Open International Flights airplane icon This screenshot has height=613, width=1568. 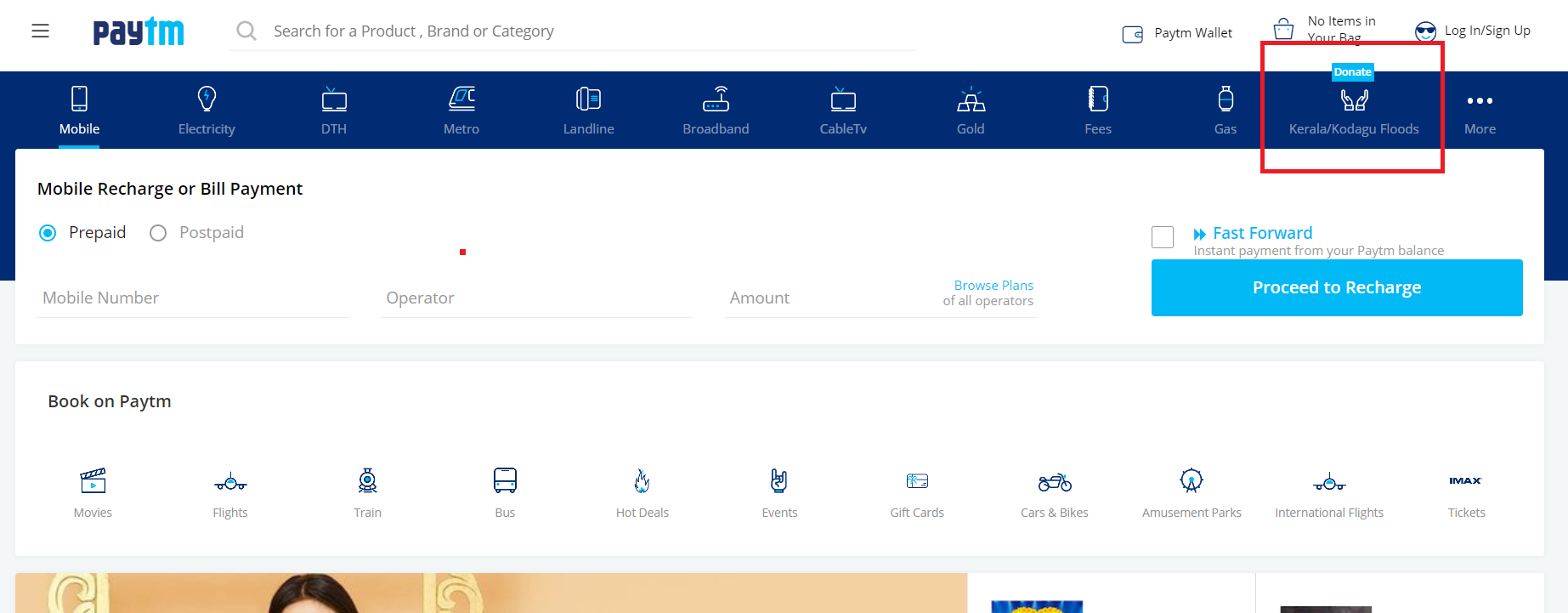(x=1329, y=482)
